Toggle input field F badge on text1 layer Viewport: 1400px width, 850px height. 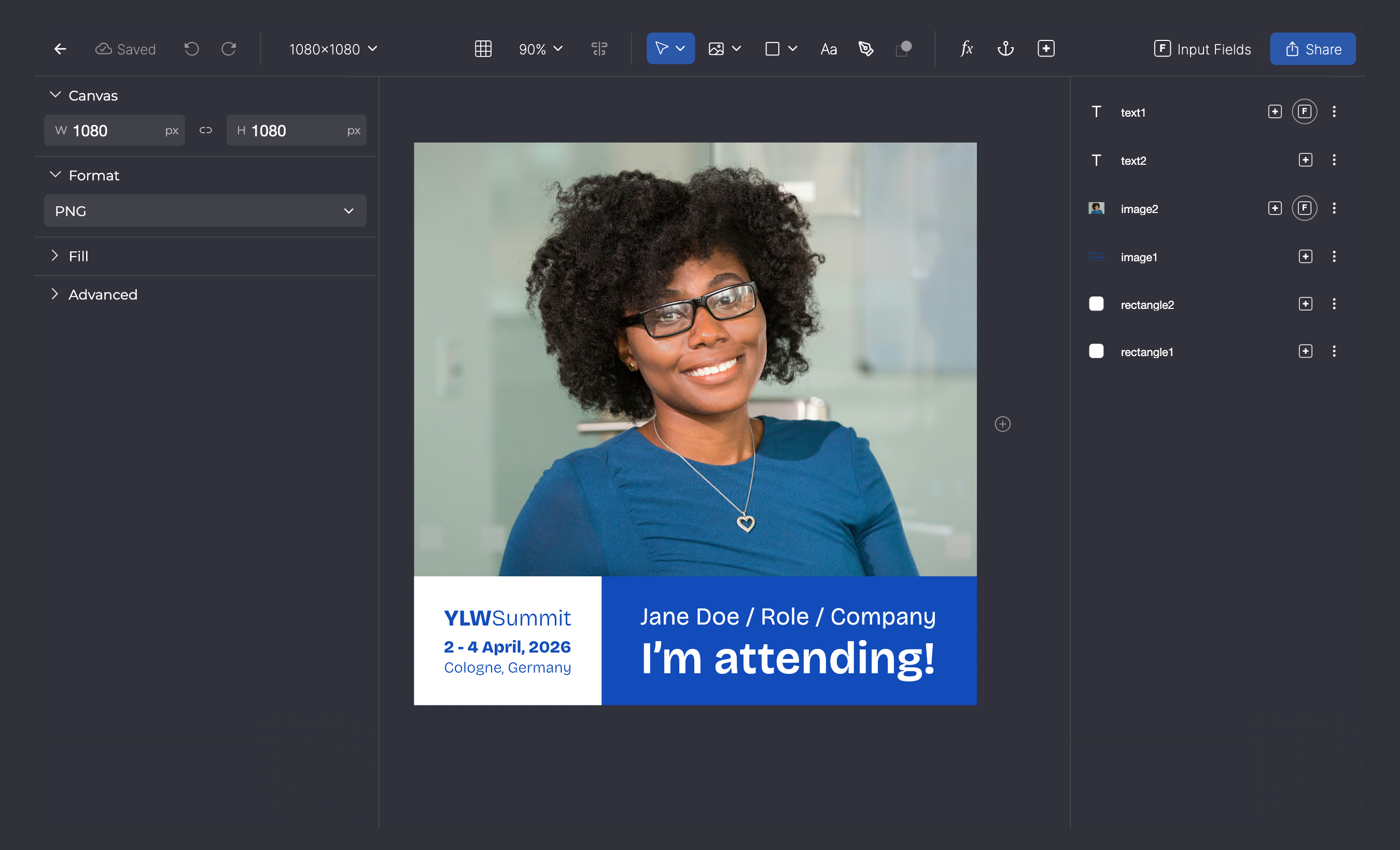pos(1305,111)
